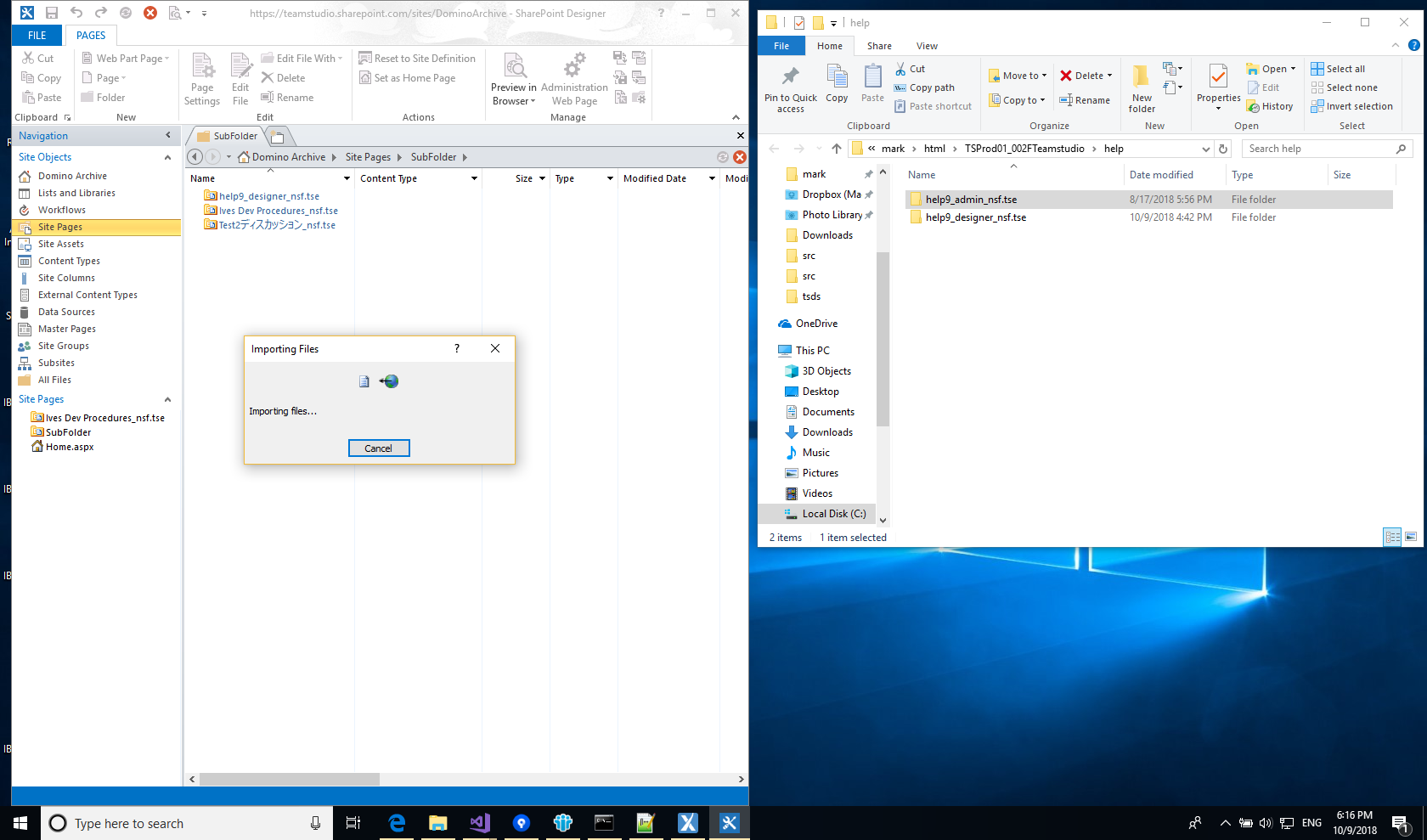Click the back arrow in SubFolder breadcrumb bar

195,157
